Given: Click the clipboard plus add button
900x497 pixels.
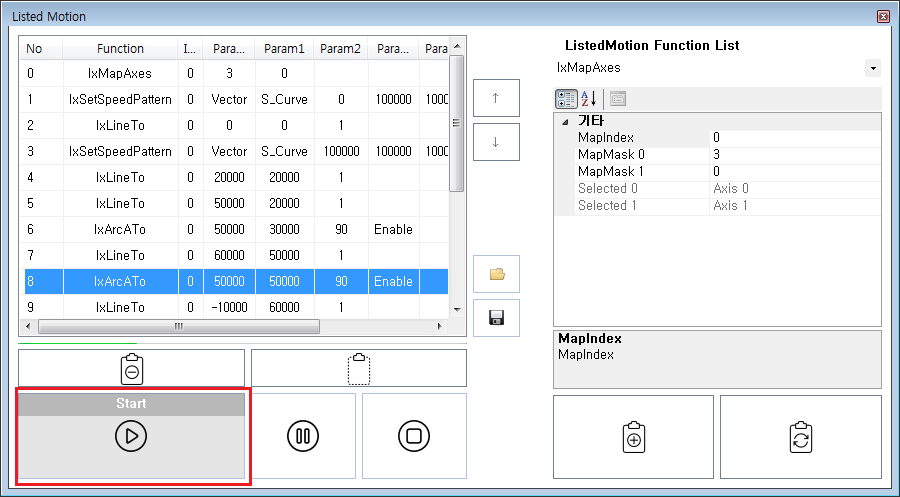Looking at the screenshot, I should click(x=633, y=438).
